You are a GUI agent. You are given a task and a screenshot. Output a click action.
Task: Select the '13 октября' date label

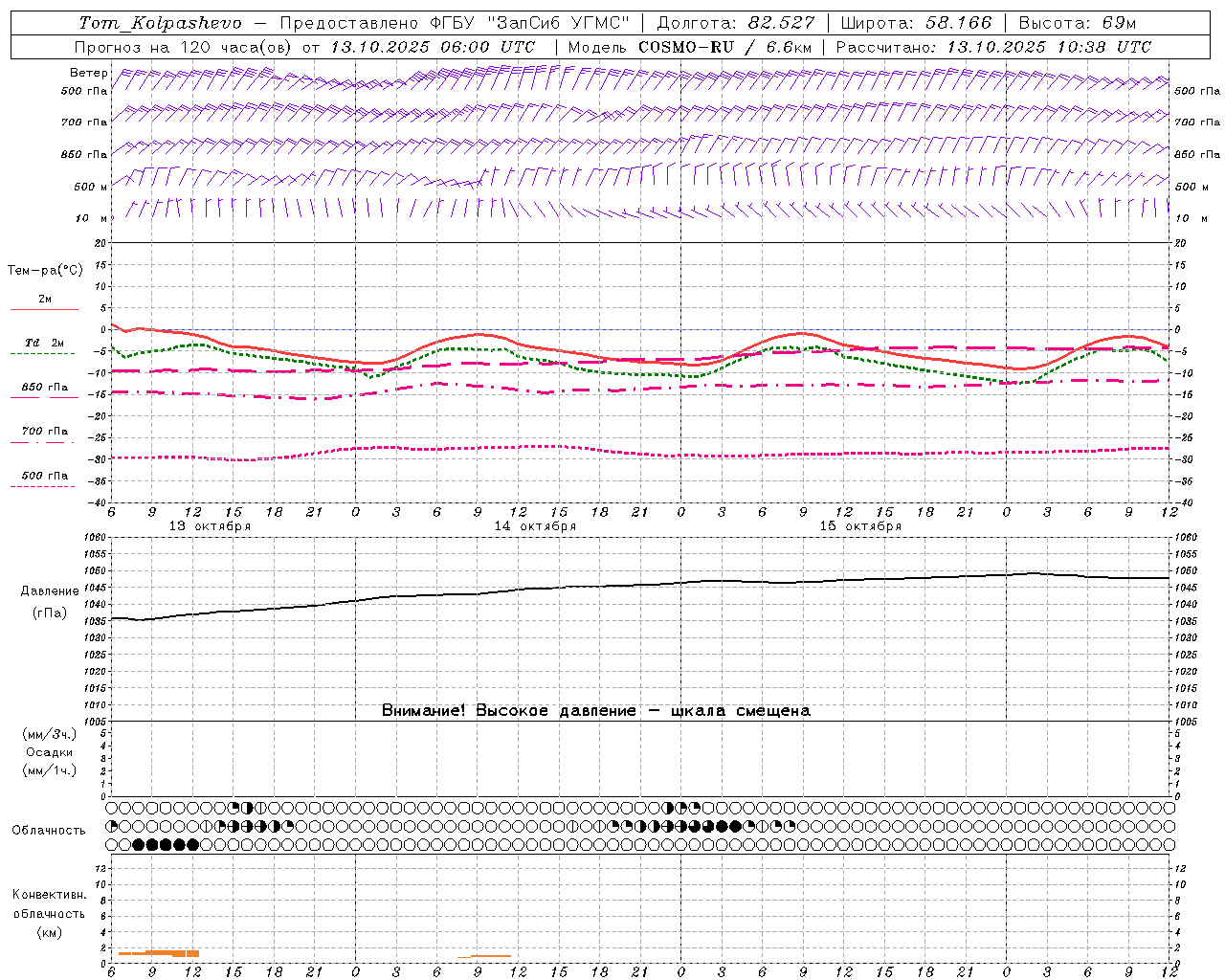click(210, 526)
